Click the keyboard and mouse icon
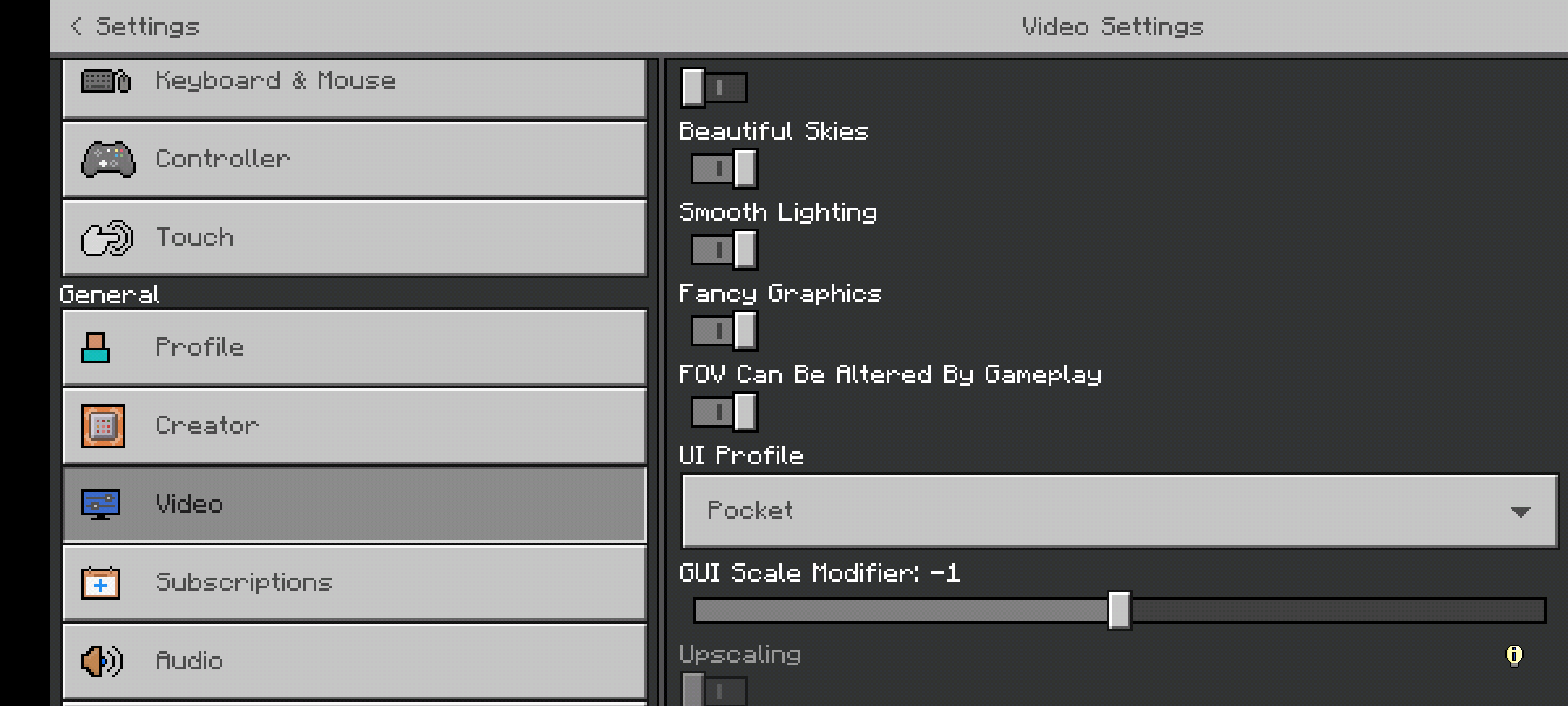This screenshot has width=1568, height=706. coord(106,81)
